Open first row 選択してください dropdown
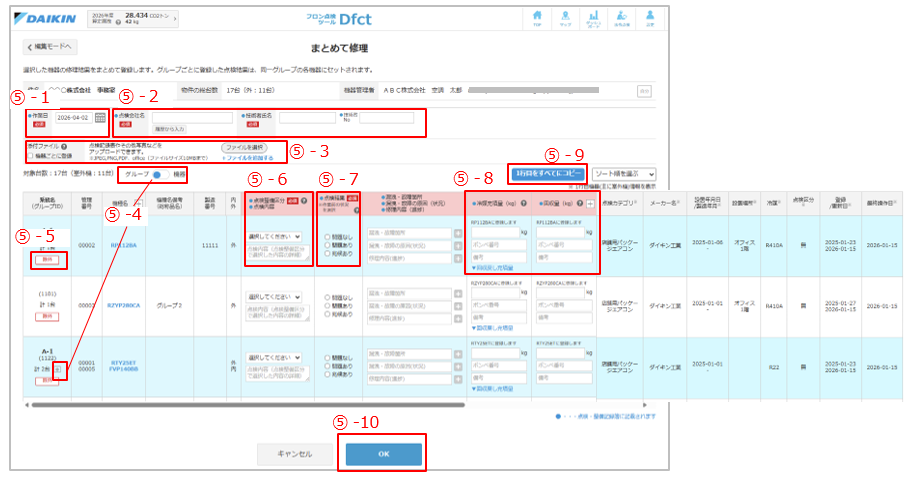The width and height of the screenshot is (908, 482). click(273, 237)
